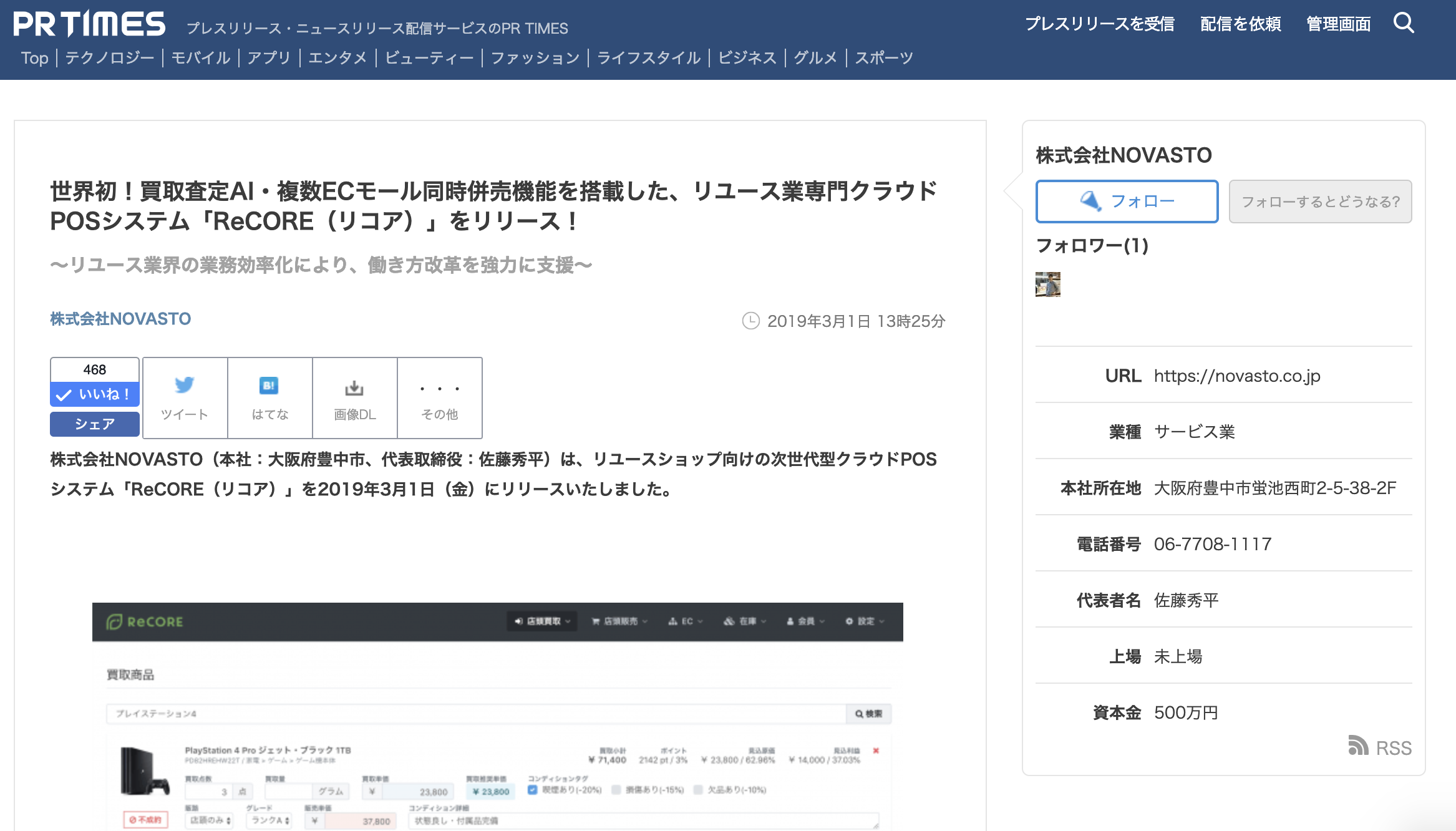Click the PR TIMES logo
The image size is (1456, 831).
89,24
